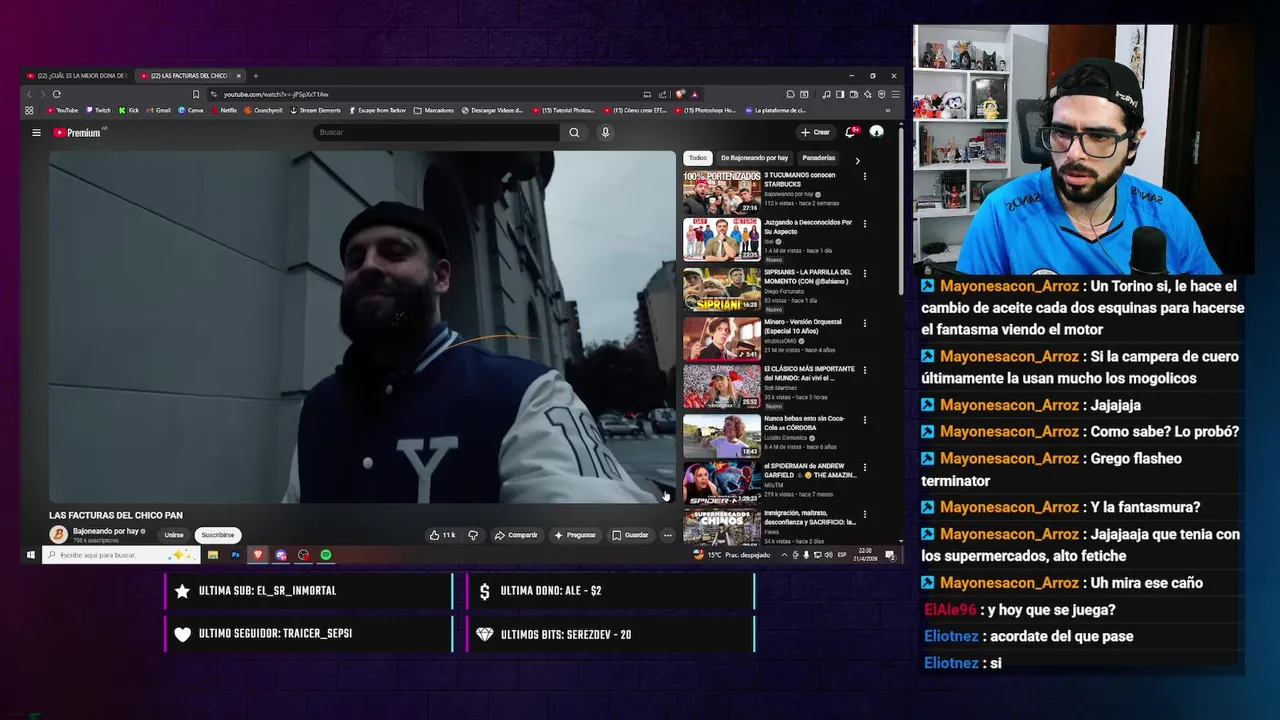Click the Preguntar button
Image resolution: width=1280 pixels, height=720 pixels.
coord(575,535)
